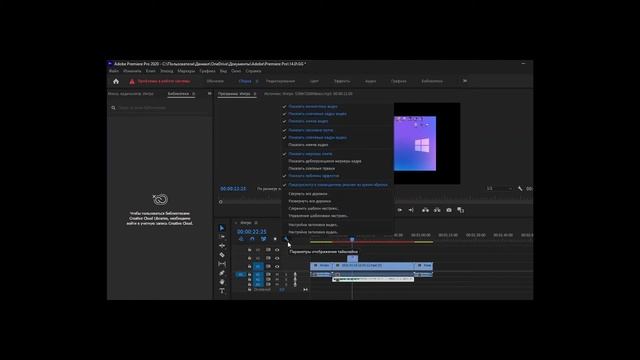
Task: Switch to Эффекты workspace tab
Action: click(342, 81)
